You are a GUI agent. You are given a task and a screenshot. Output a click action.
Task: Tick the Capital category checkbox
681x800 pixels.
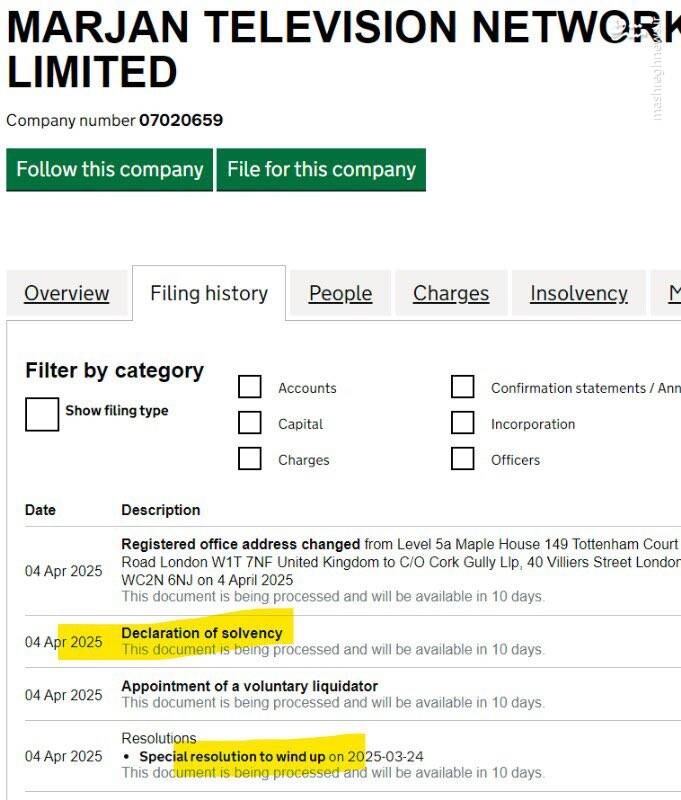tap(250, 423)
